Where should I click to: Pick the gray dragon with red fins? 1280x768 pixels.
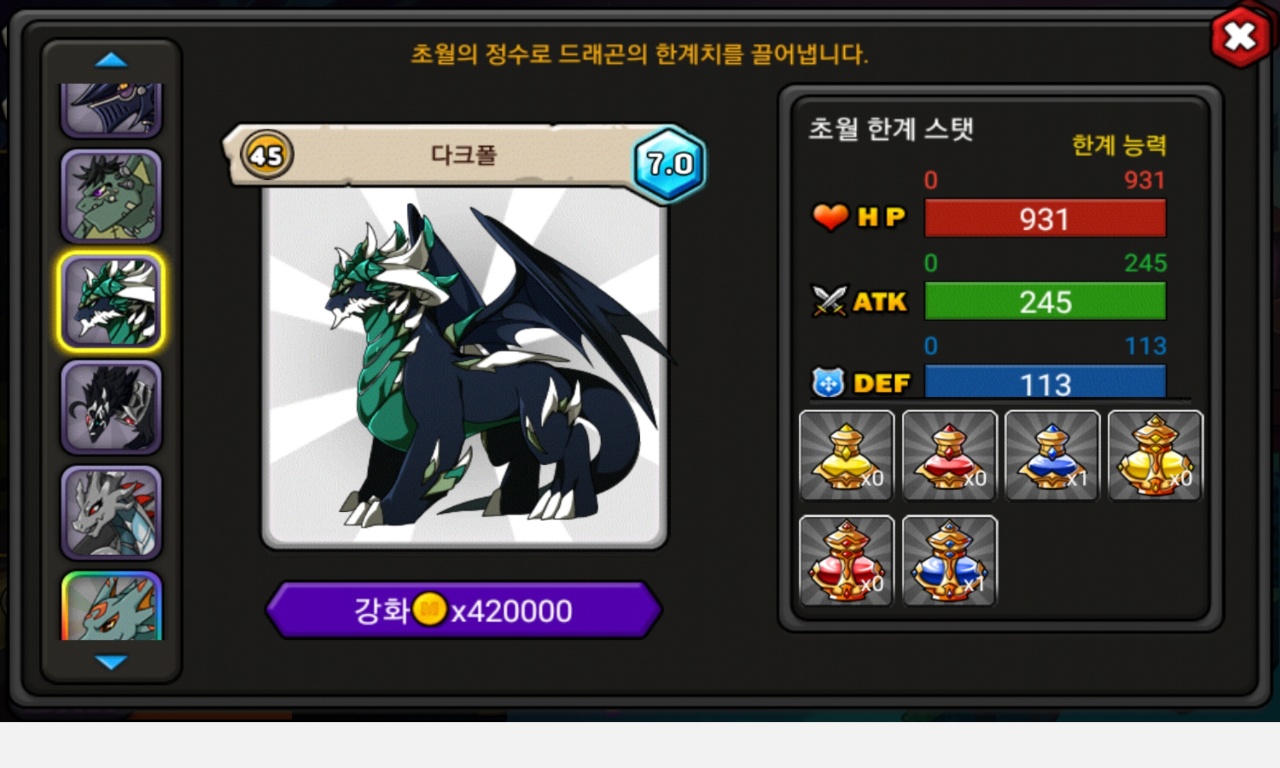[111, 512]
